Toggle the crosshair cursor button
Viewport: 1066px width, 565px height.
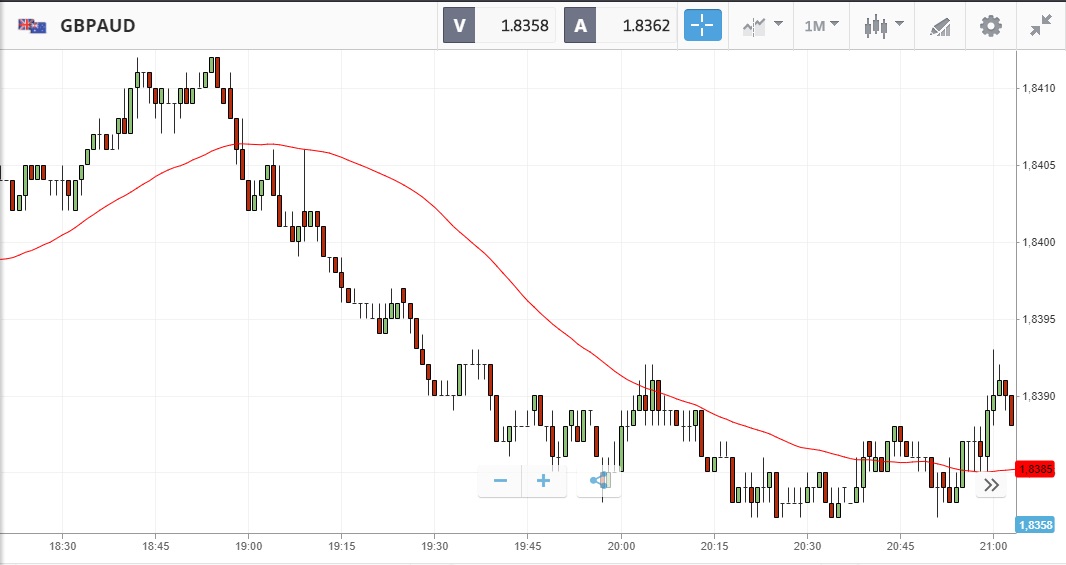tap(703, 25)
